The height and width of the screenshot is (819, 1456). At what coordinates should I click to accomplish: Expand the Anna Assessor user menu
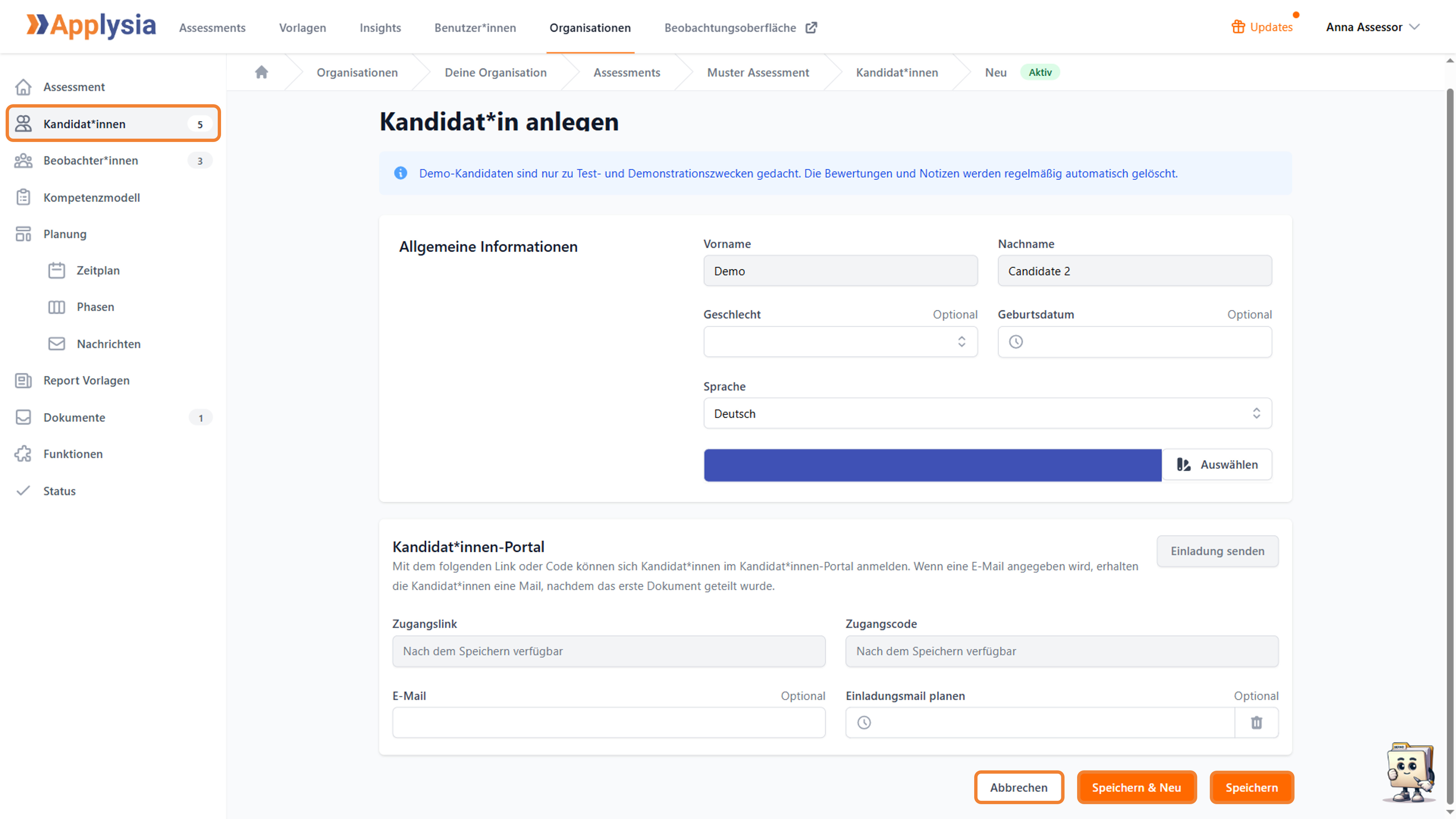pyautogui.click(x=1372, y=27)
